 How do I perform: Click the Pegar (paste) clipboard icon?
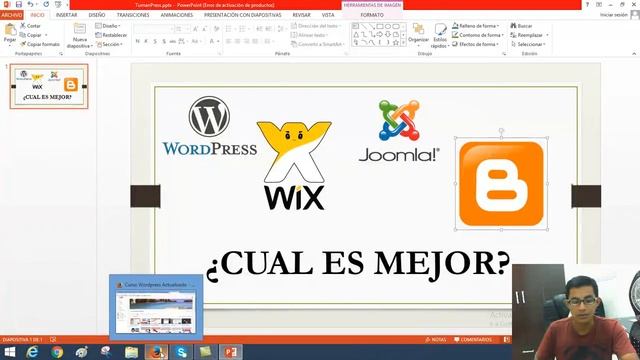tap(10, 30)
